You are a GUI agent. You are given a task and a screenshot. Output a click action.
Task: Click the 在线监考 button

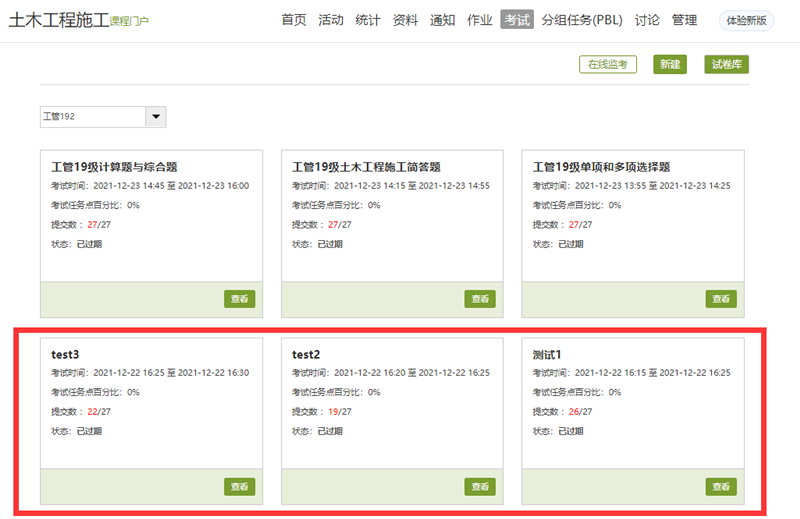coord(608,65)
